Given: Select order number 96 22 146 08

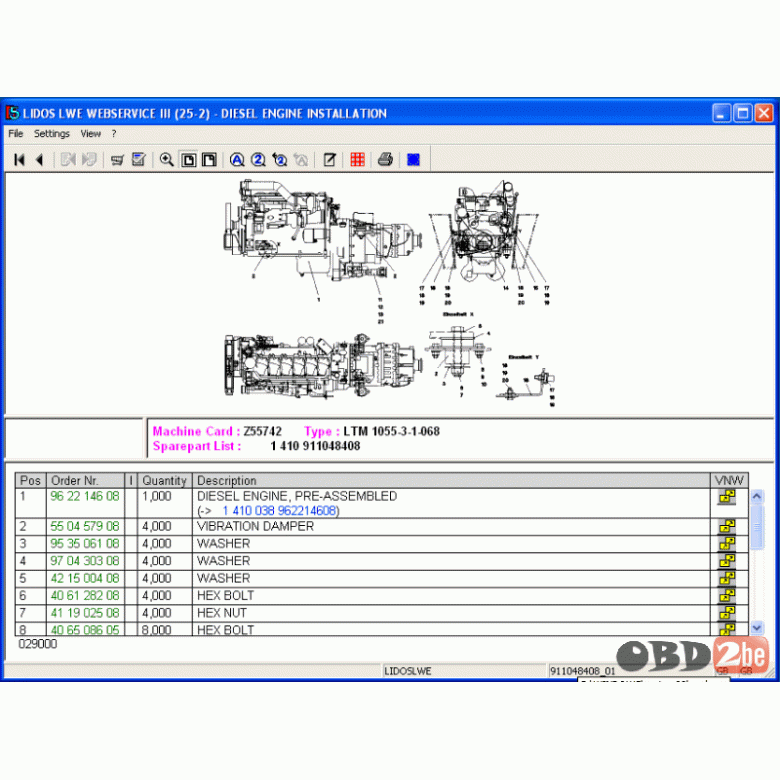Looking at the screenshot, I should click(x=85, y=496).
